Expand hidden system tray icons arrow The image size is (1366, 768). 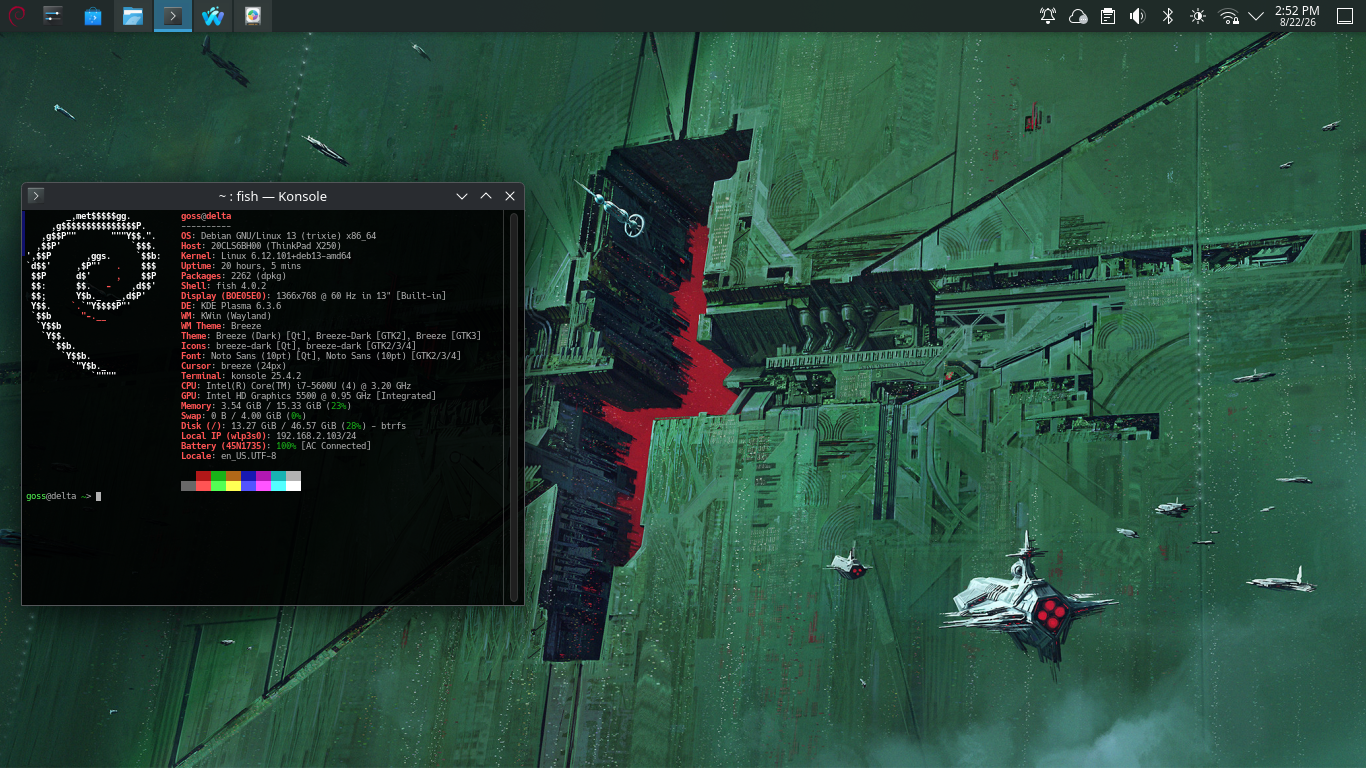[x=1256, y=16]
